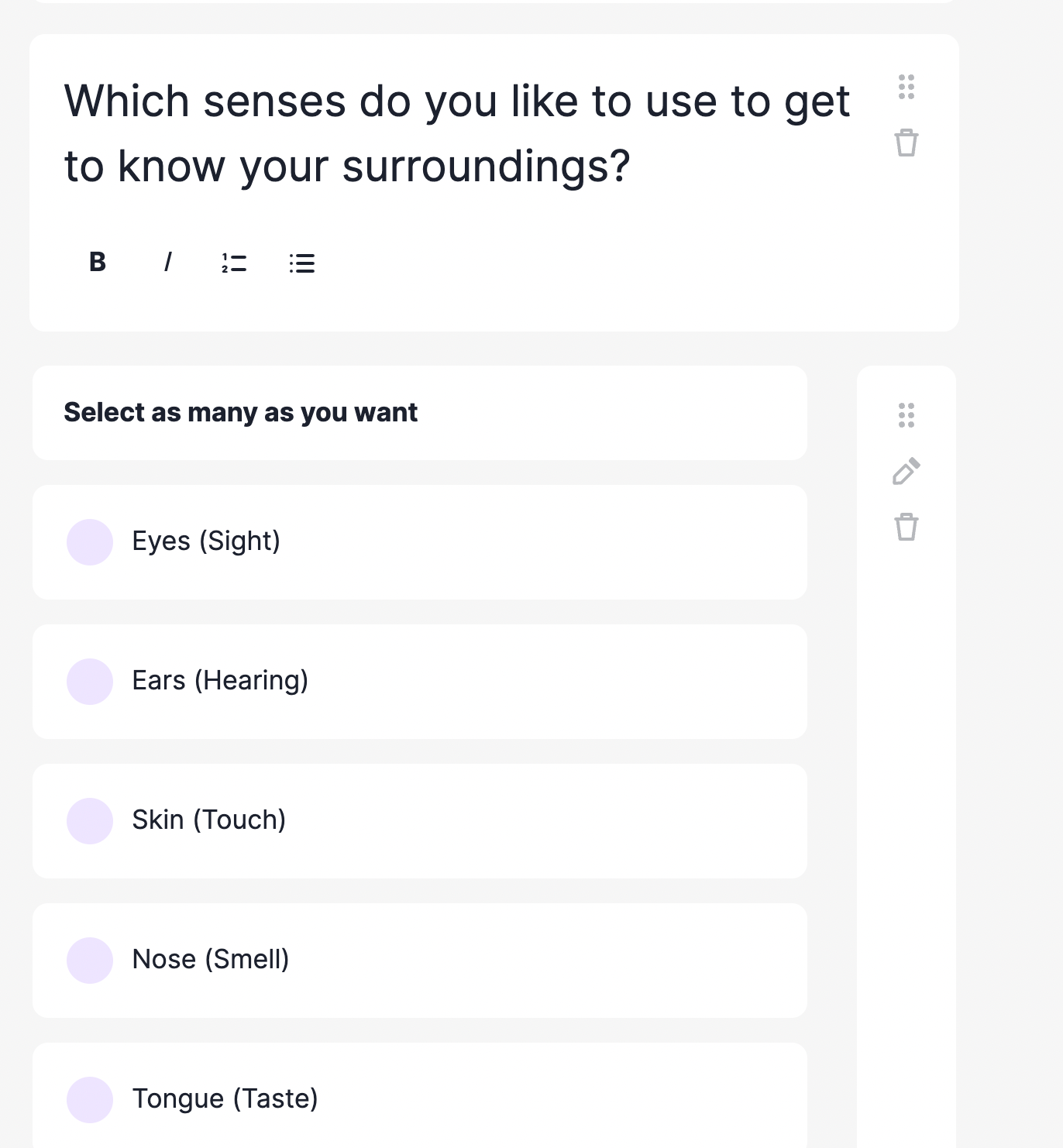Toggle bold formatting in question editor
This screenshot has height=1148, width=1063.
(98, 263)
